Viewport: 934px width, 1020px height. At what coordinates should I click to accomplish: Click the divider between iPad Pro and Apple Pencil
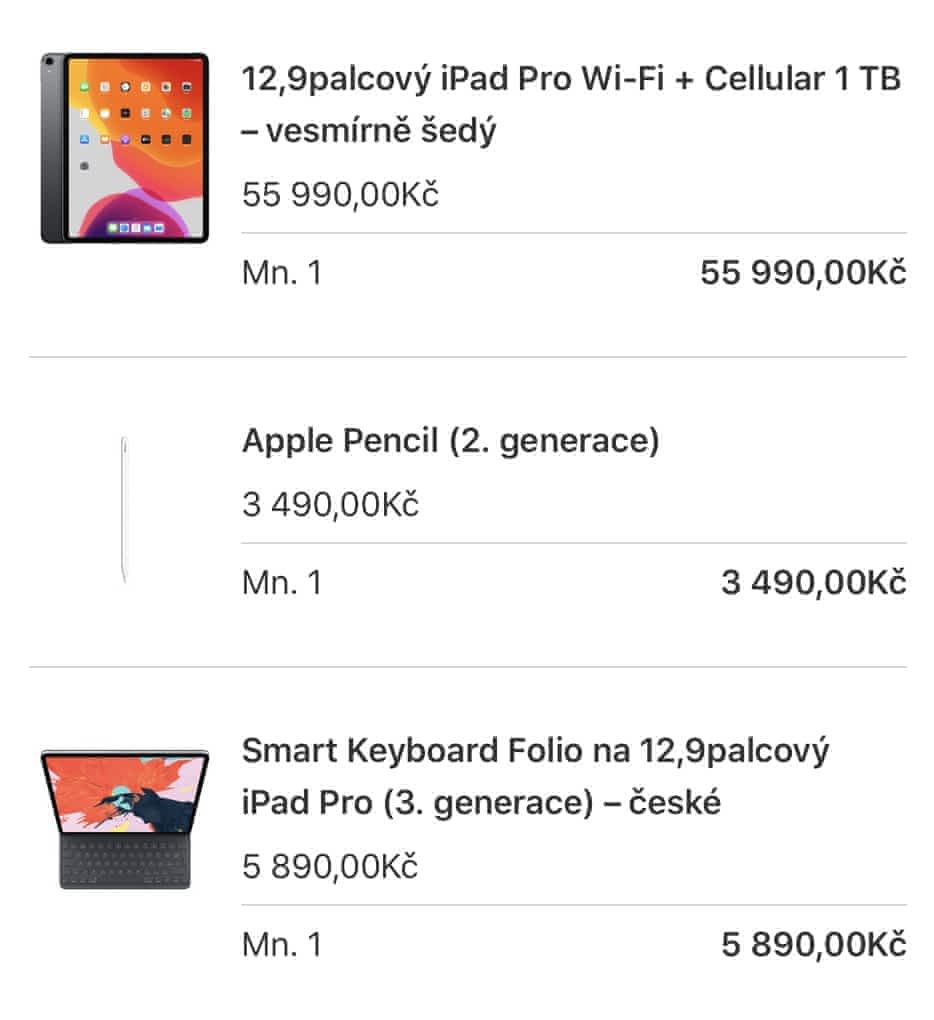[467, 357]
